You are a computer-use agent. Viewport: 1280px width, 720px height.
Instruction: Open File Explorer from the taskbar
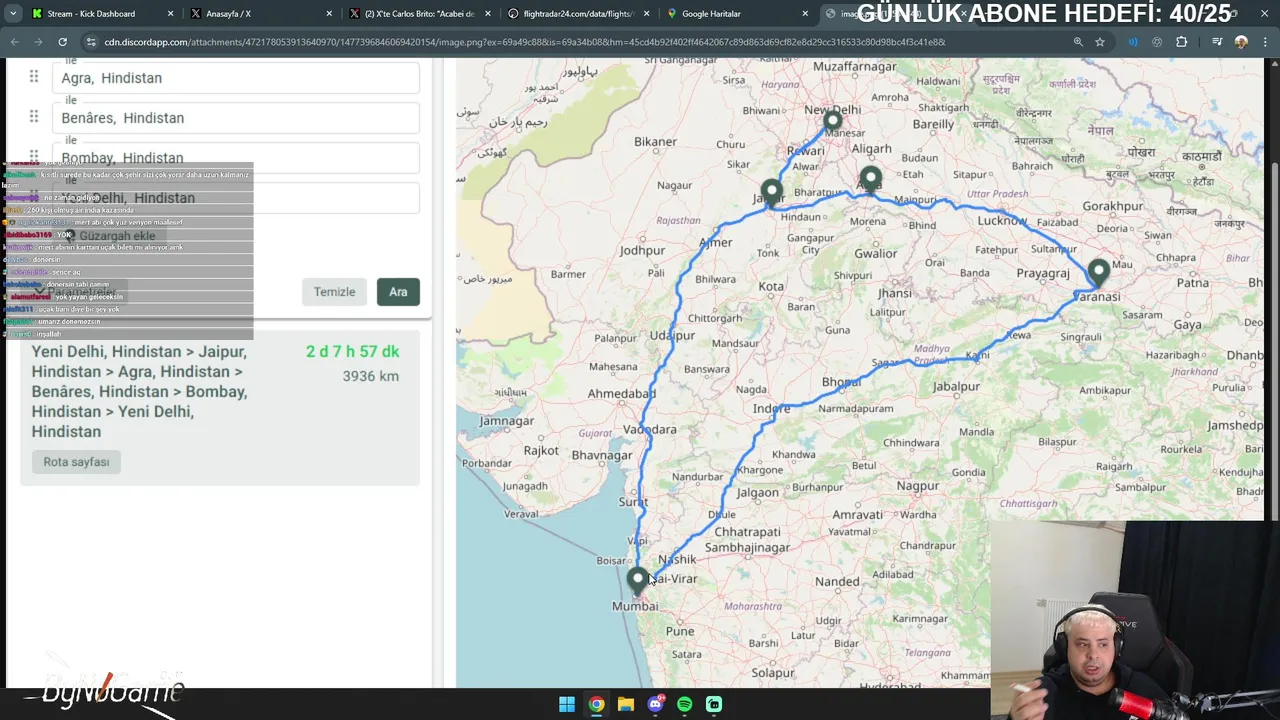(x=626, y=704)
